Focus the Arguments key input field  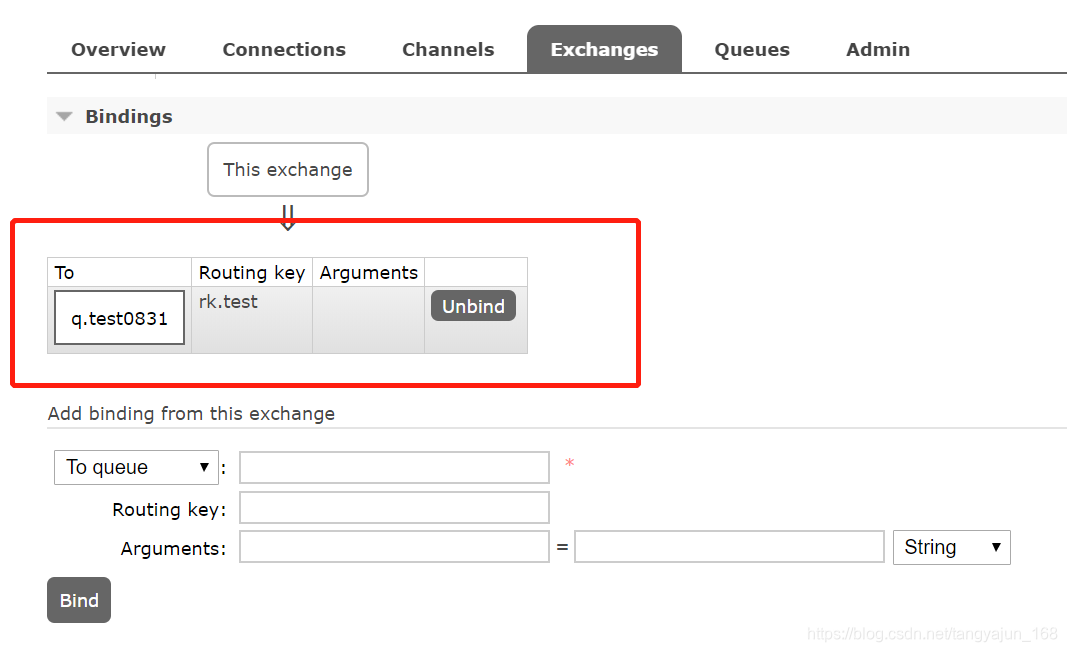pyautogui.click(x=394, y=547)
